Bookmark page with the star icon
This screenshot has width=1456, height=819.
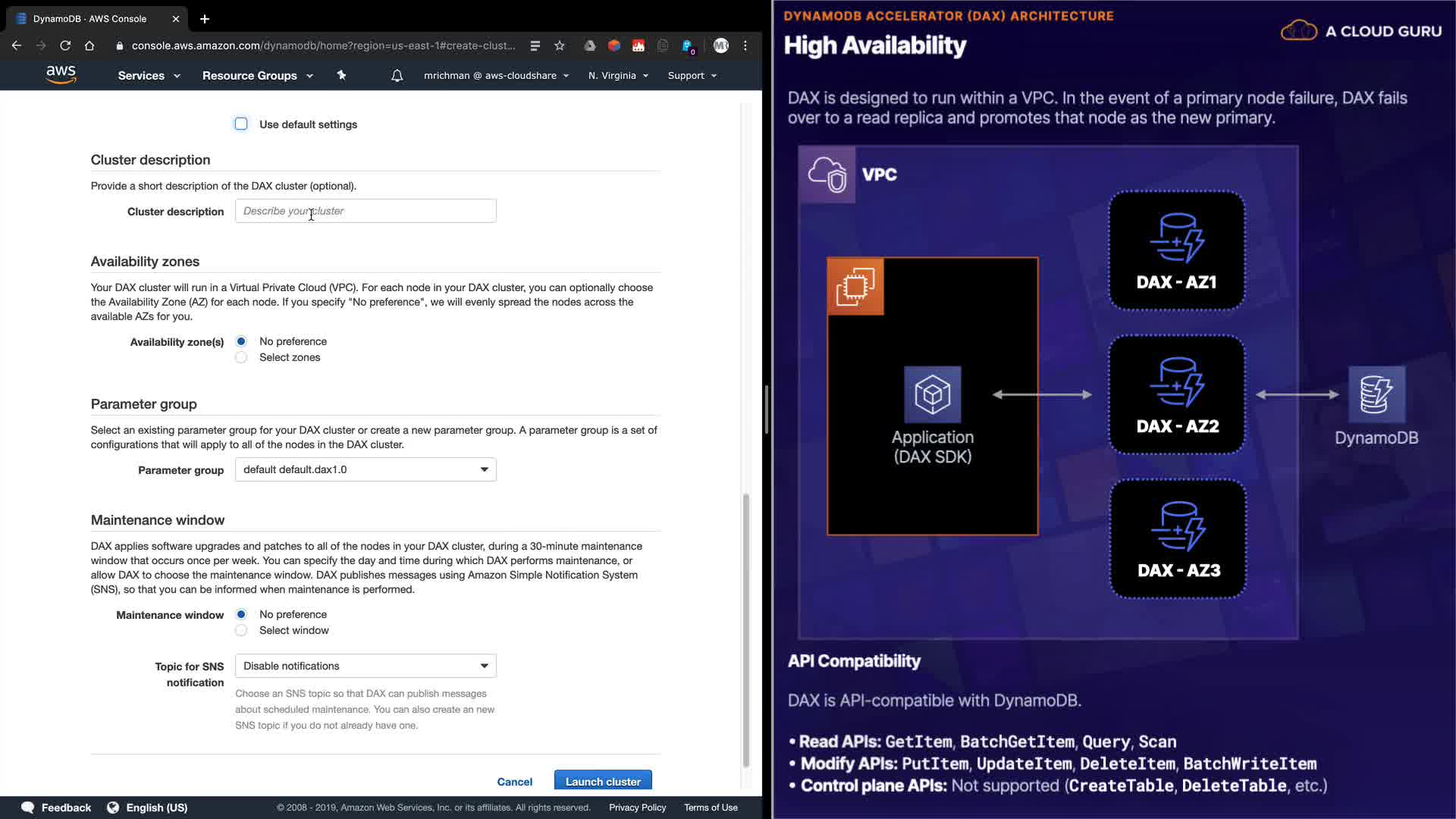(560, 45)
